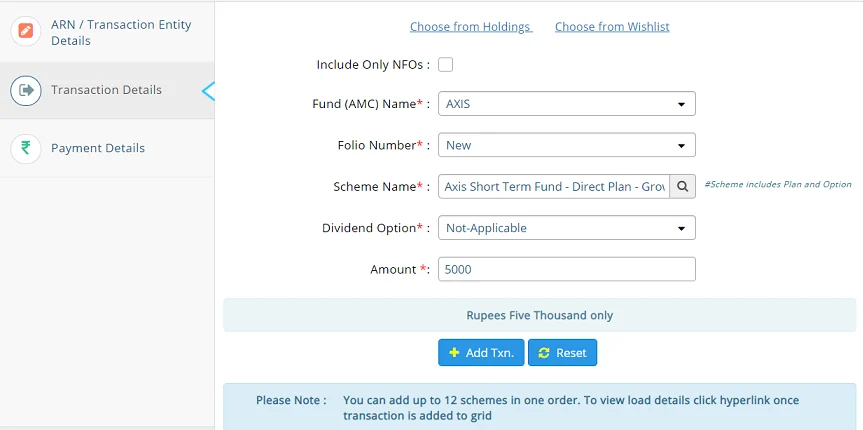Open the Choose from Wishlist link
The width and height of the screenshot is (863, 430).
tap(612, 27)
